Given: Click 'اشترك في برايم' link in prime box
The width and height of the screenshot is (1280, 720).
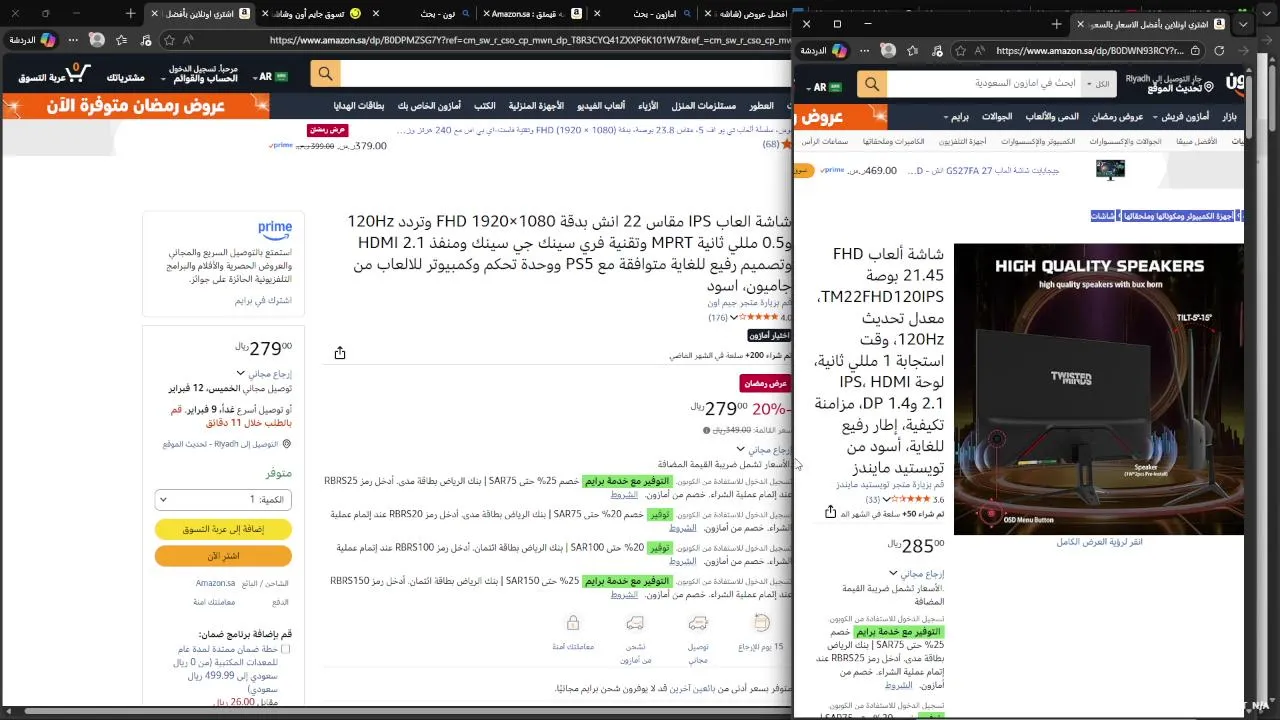Looking at the screenshot, I should pyautogui.click(x=263, y=300).
